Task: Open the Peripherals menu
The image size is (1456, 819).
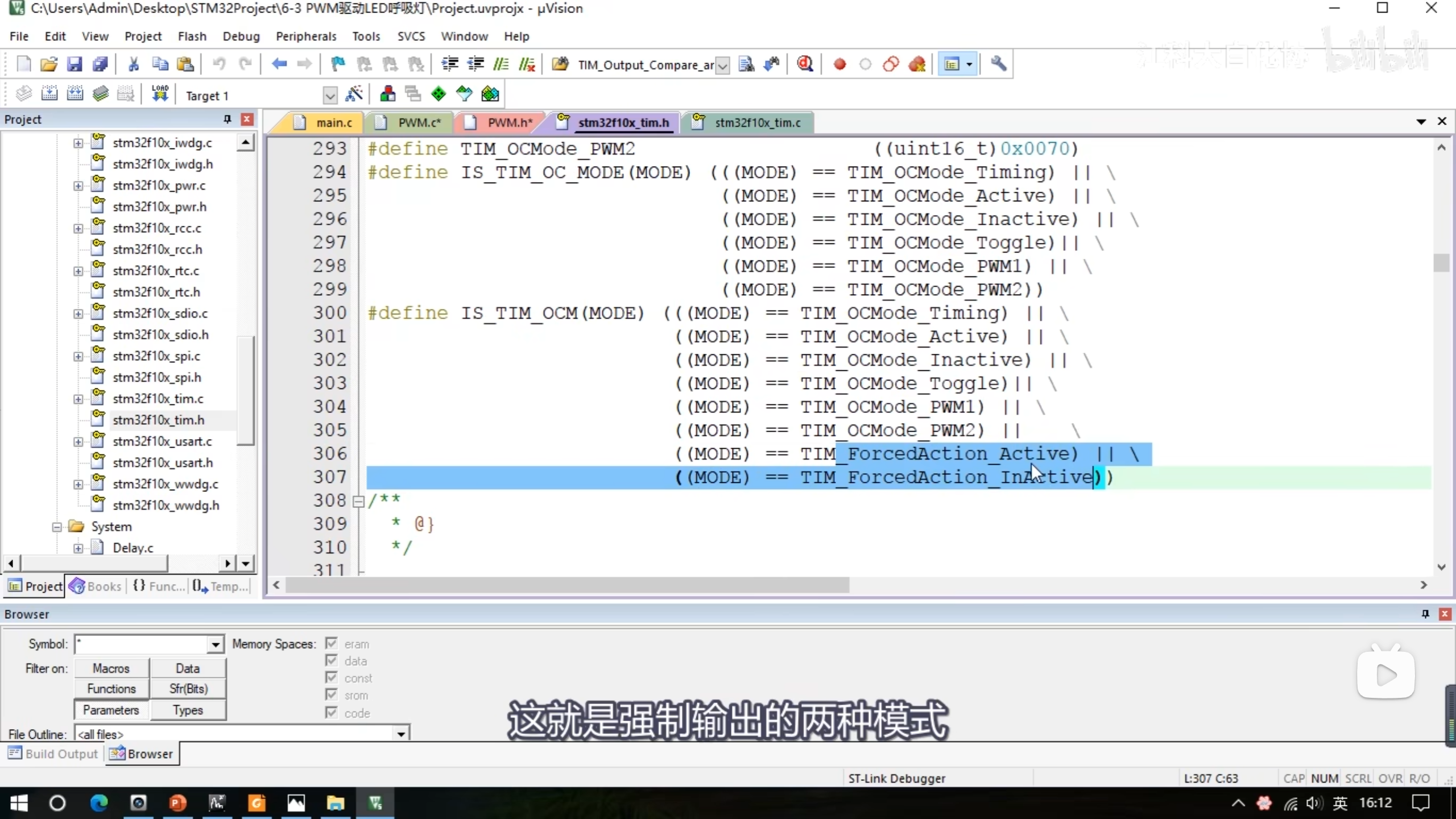Action: click(306, 36)
